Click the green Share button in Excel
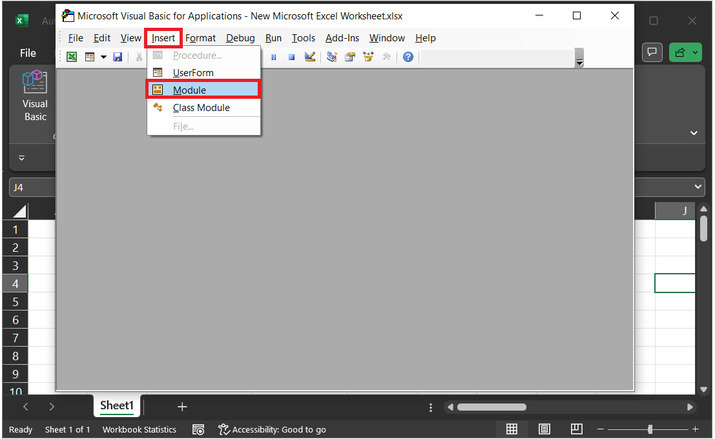This screenshot has width=715, height=439. tap(684, 52)
